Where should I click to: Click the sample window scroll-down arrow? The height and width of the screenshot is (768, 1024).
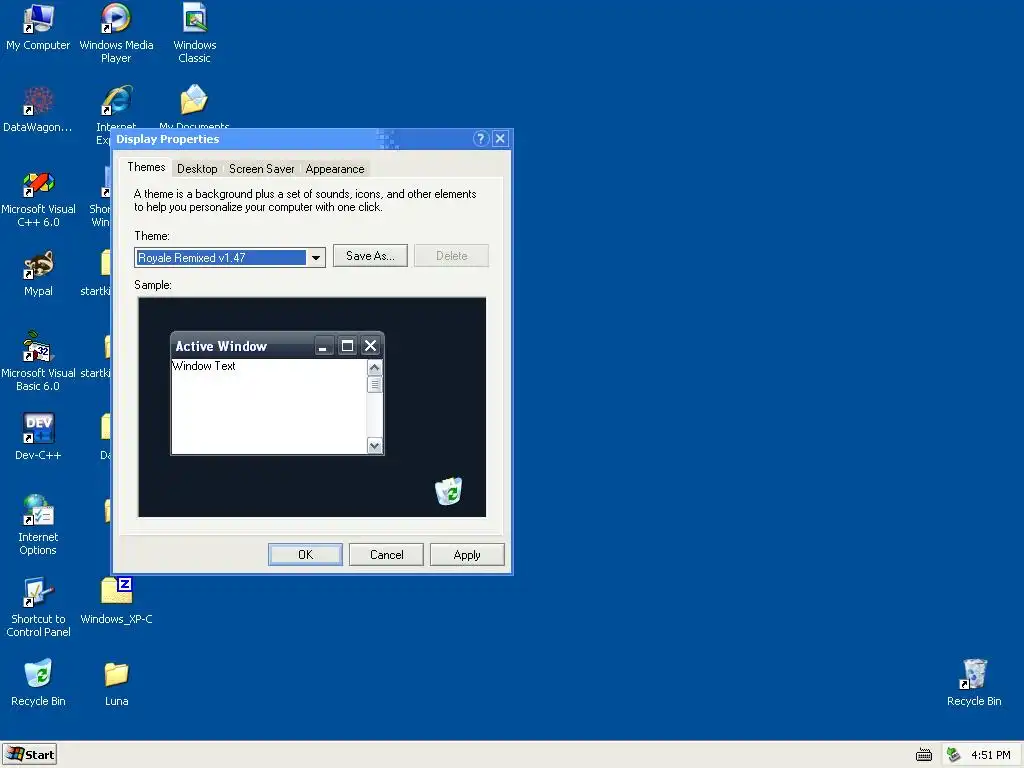374,445
